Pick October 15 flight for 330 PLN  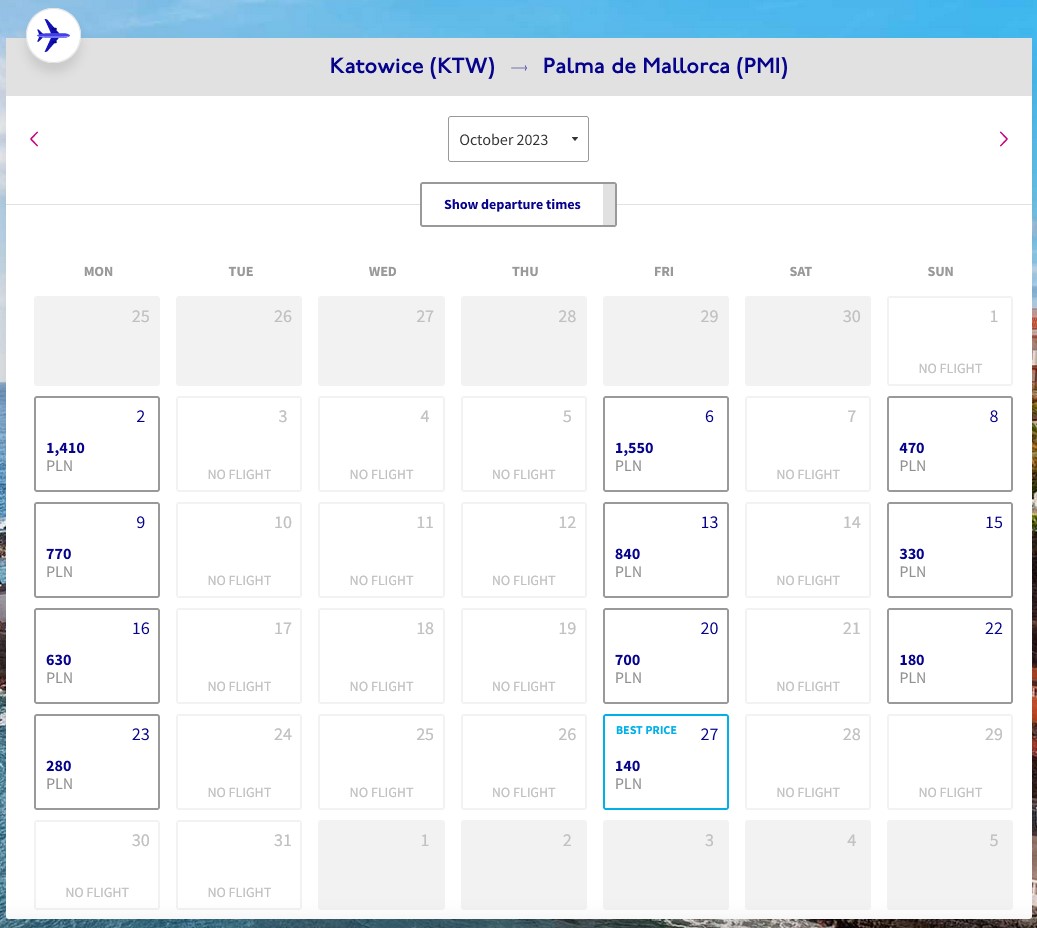point(950,550)
